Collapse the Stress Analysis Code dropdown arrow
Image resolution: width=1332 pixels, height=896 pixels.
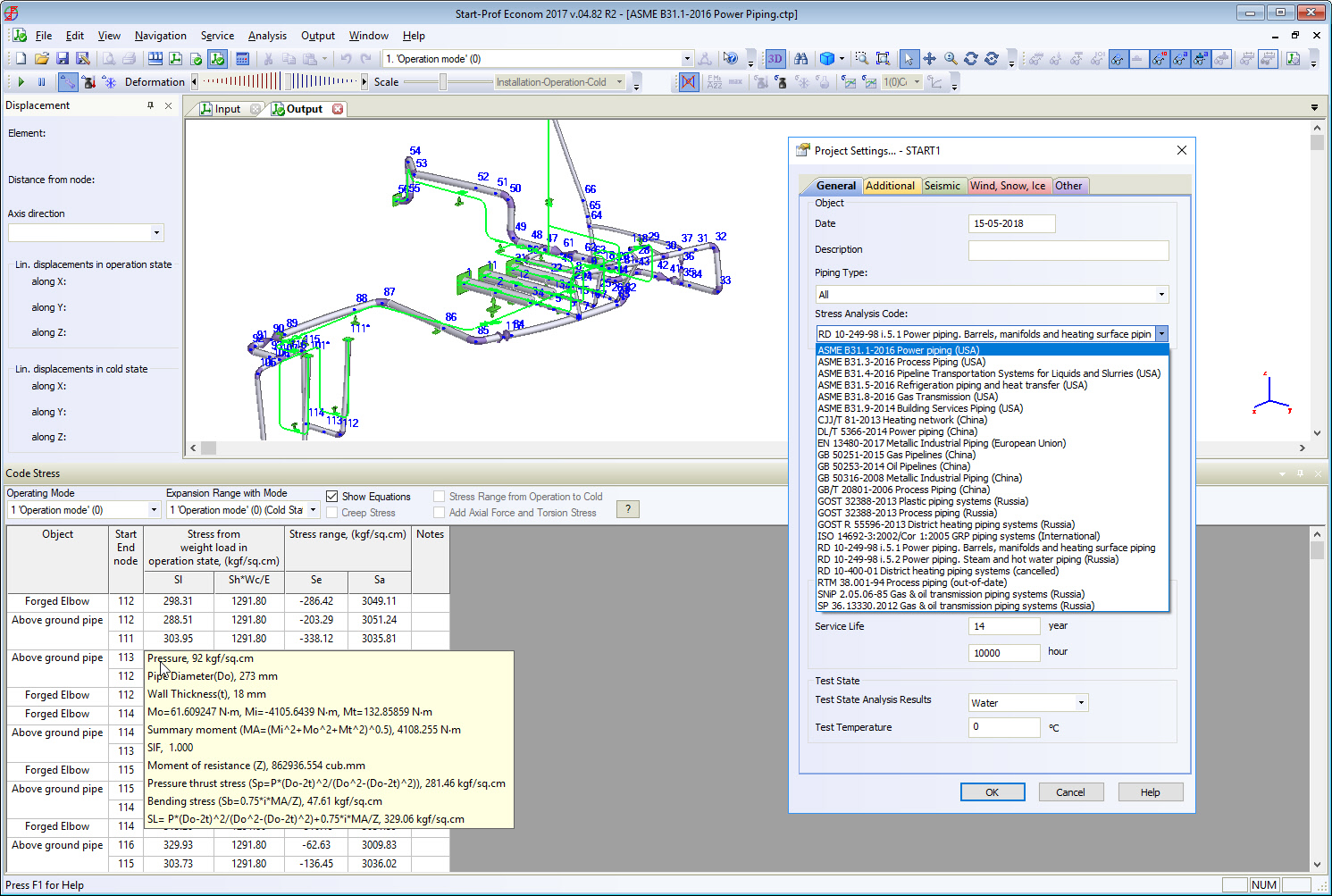(x=1161, y=334)
